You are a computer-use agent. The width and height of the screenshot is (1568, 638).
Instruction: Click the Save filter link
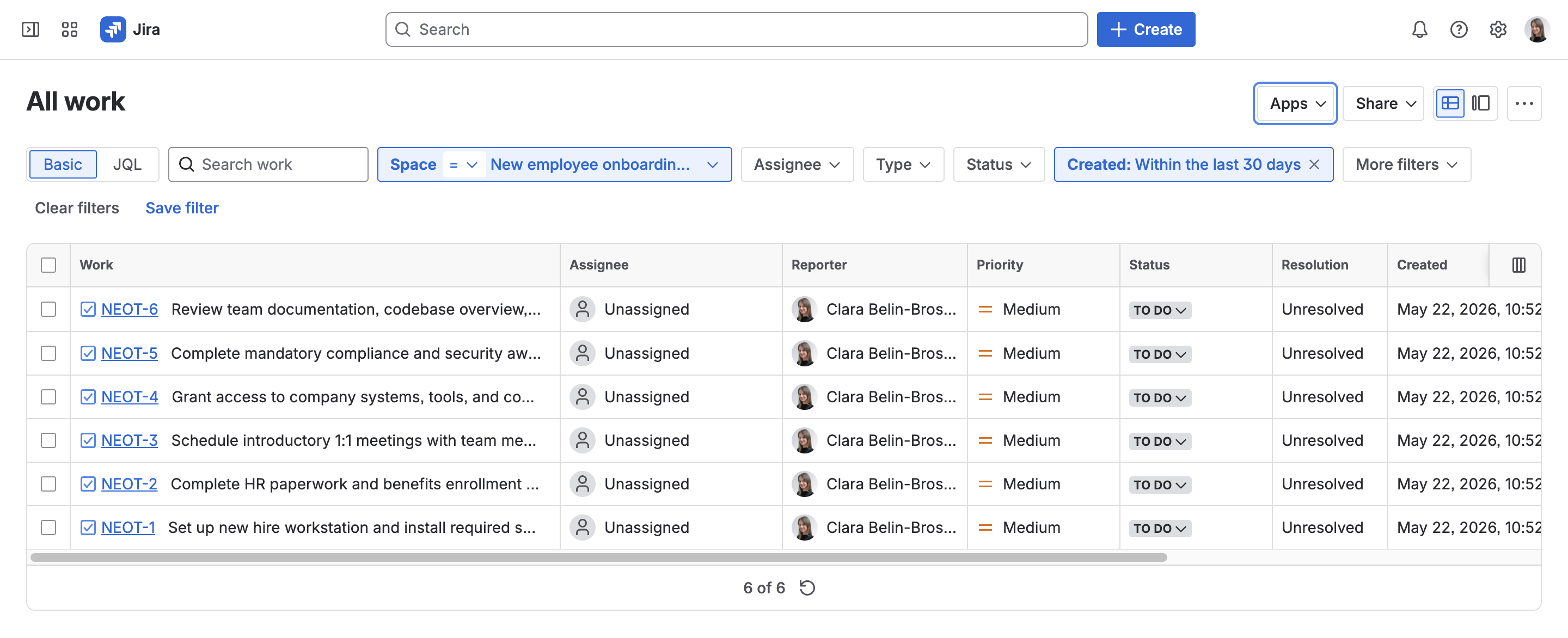click(181, 208)
